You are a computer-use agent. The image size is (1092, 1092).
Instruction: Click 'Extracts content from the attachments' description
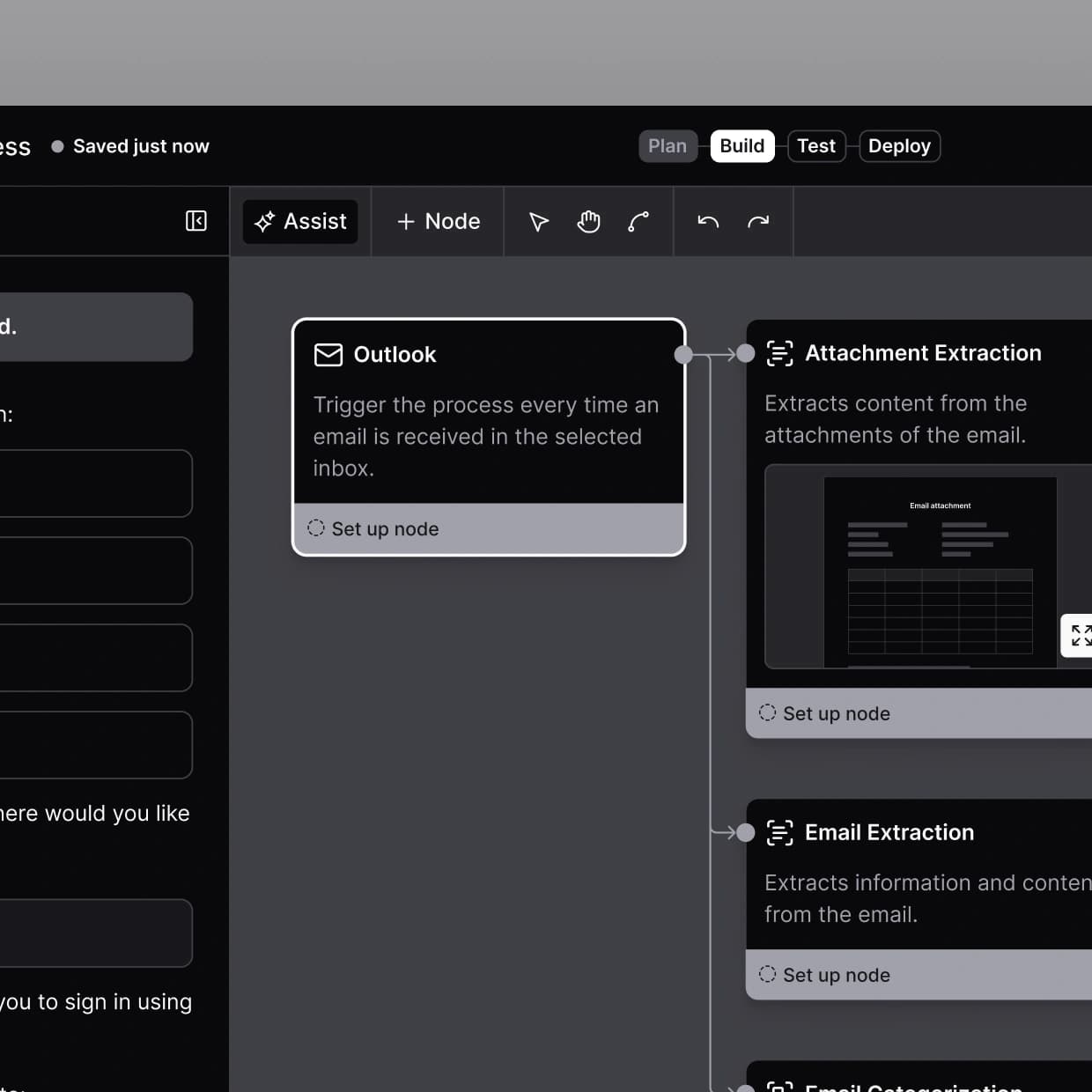(896, 419)
